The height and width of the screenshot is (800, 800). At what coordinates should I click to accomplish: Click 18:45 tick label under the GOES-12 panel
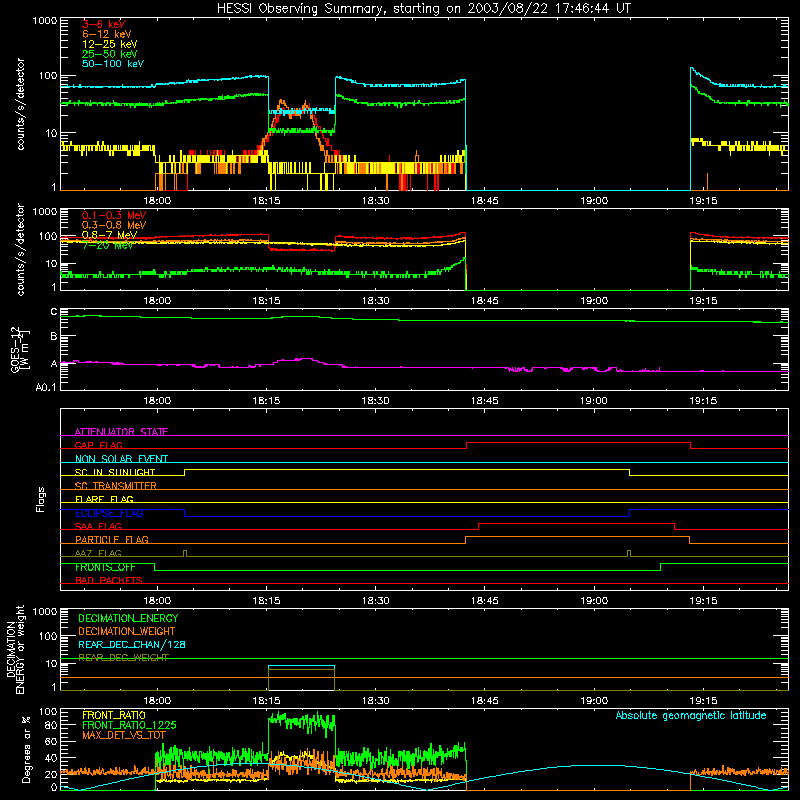click(x=485, y=401)
